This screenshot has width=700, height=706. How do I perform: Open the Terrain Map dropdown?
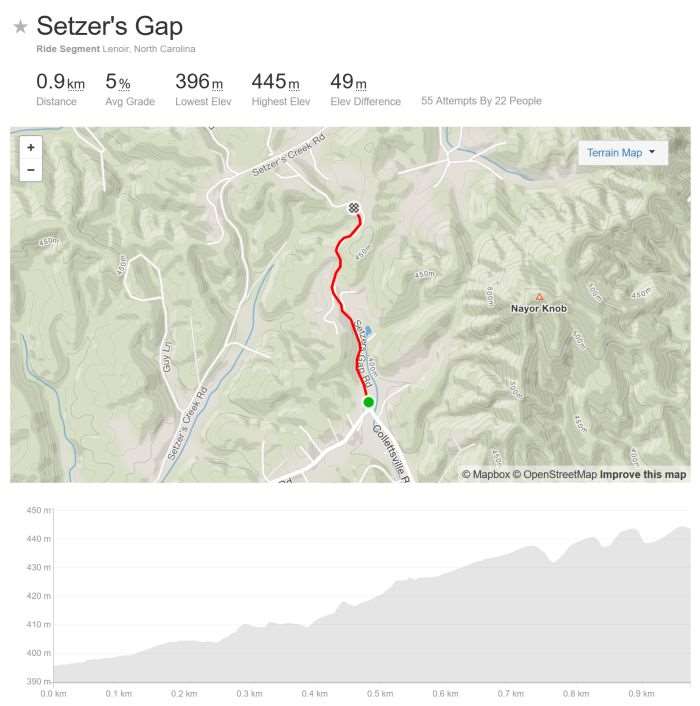point(623,153)
